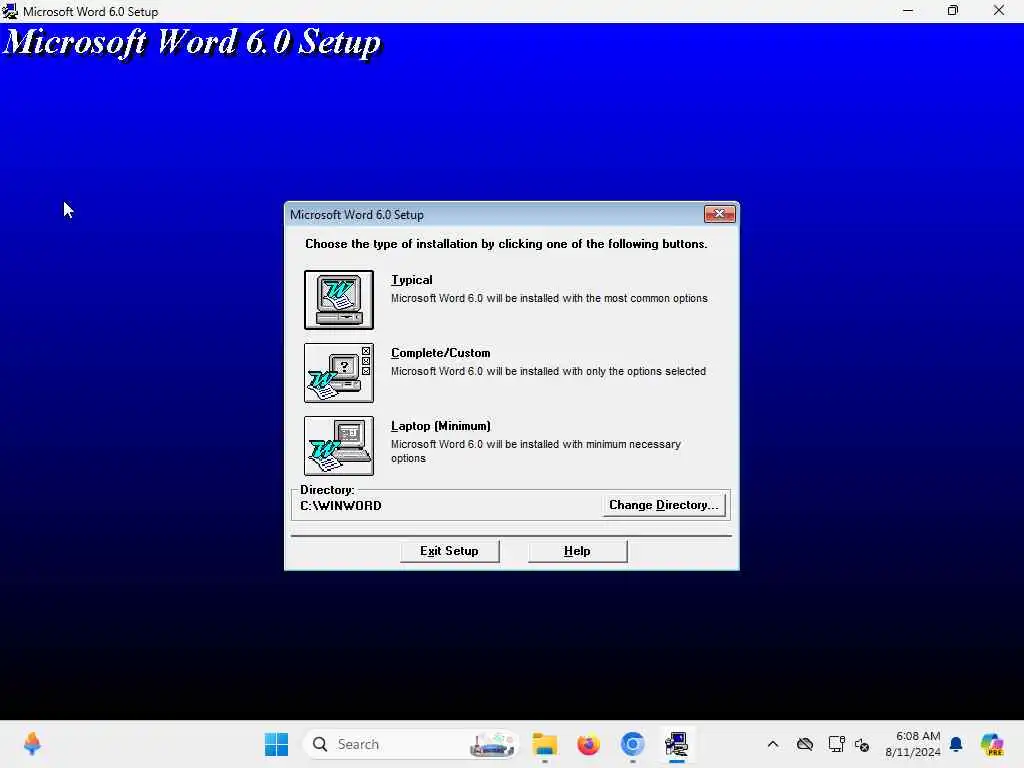Show hidden system tray icons
This screenshot has height=768, width=1024.
pos(773,744)
